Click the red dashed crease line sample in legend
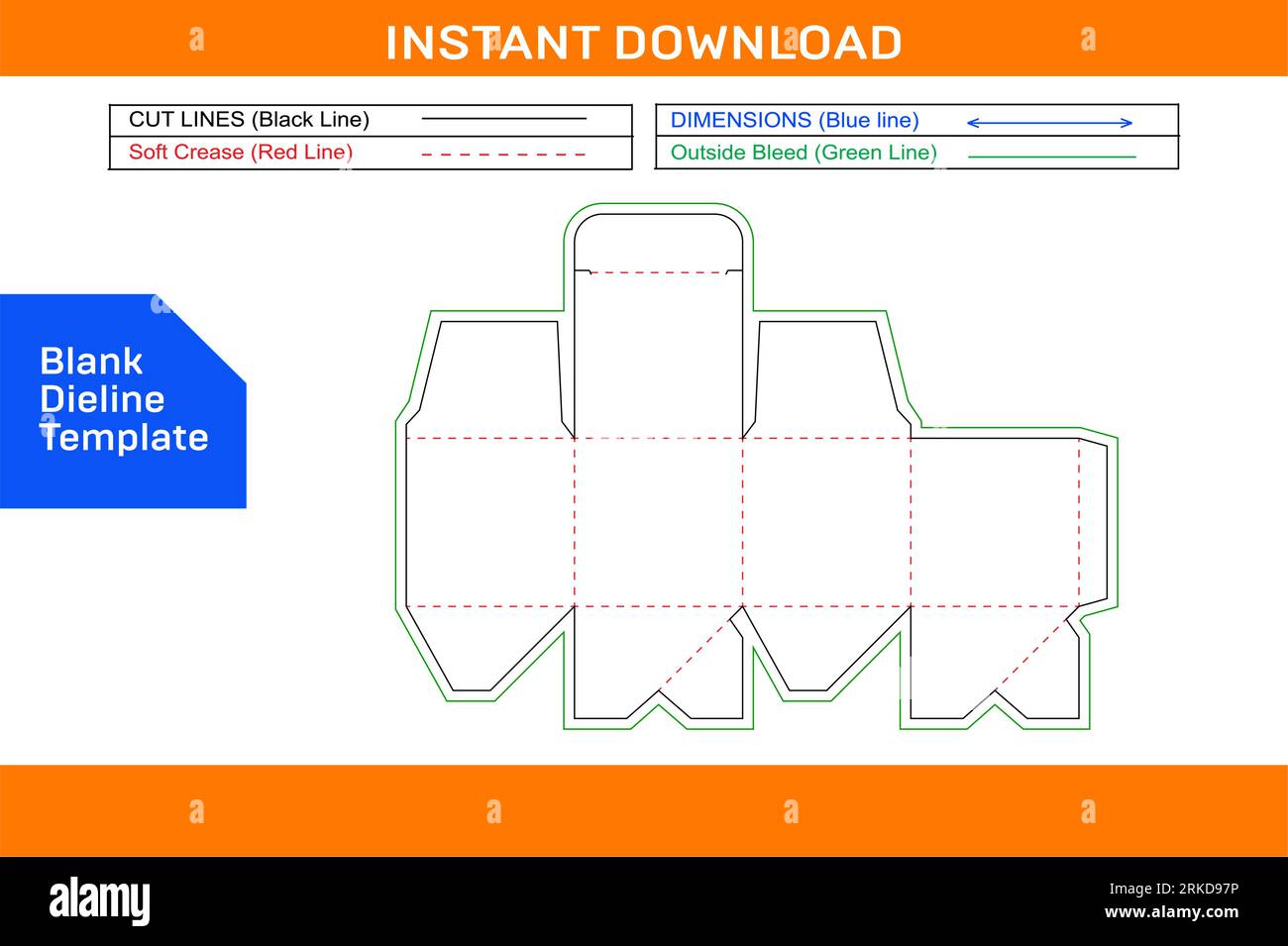1288x946 pixels. pyautogui.click(x=503, y=155)
